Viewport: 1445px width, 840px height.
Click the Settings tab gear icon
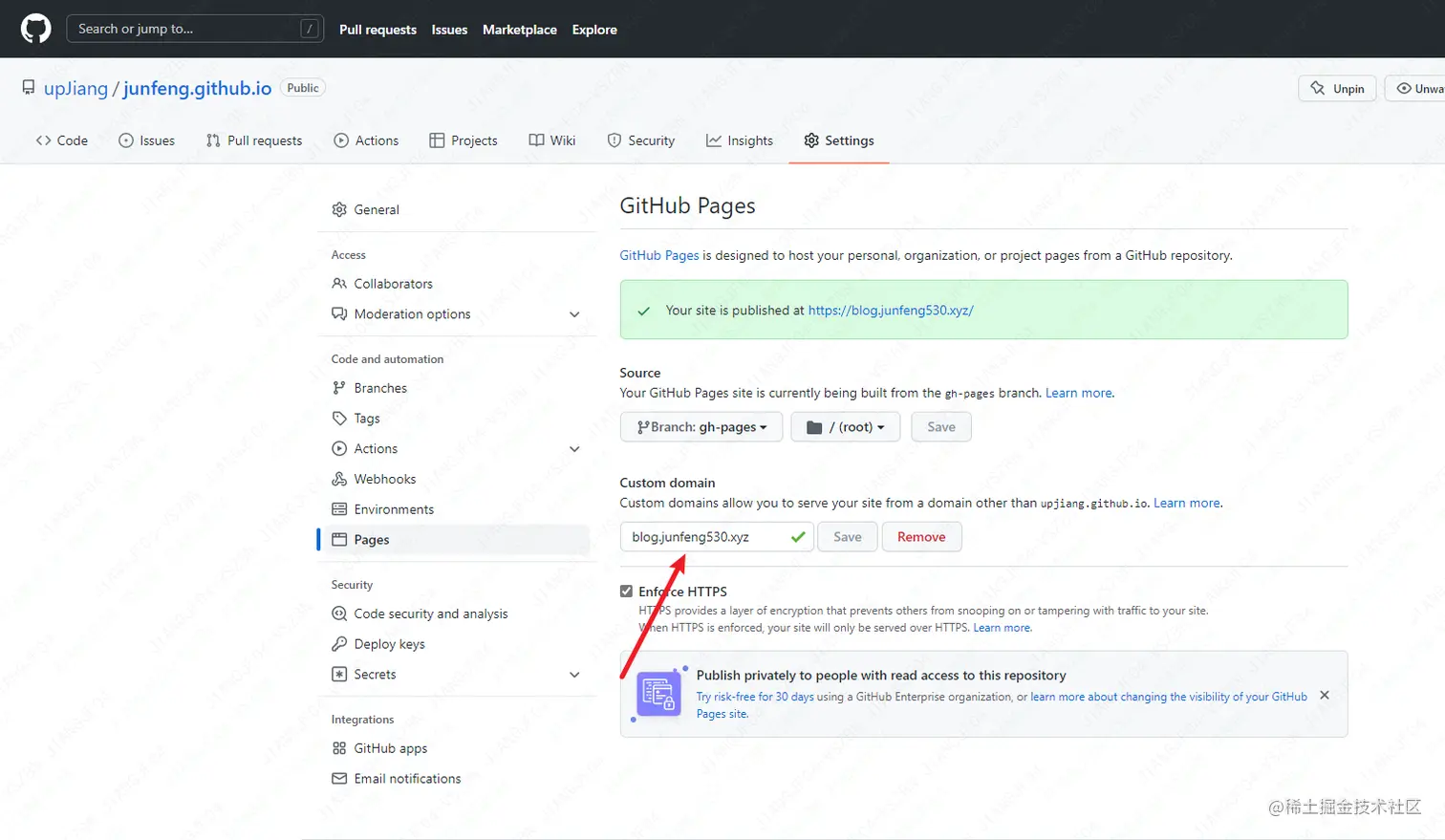pos(811,140)
